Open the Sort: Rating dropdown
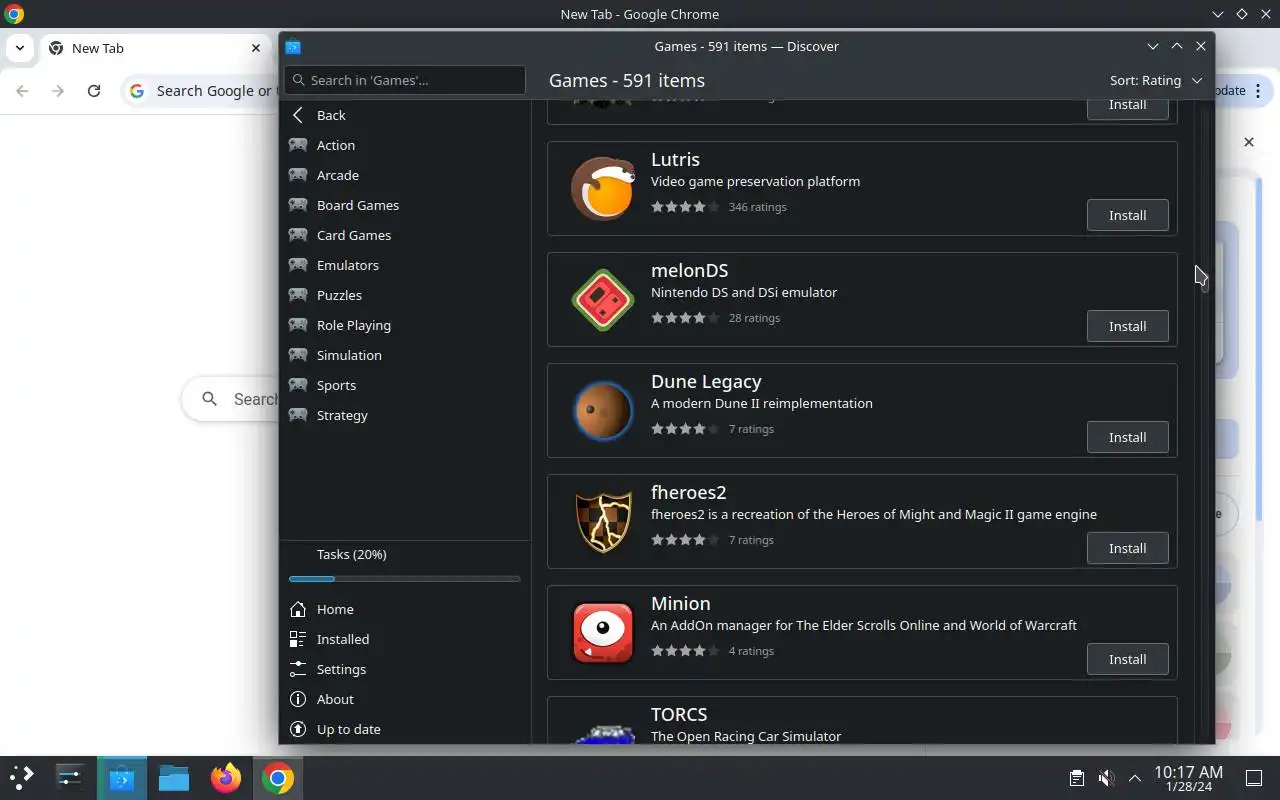Screen dimensions: 1280x800 [1155, 80]
